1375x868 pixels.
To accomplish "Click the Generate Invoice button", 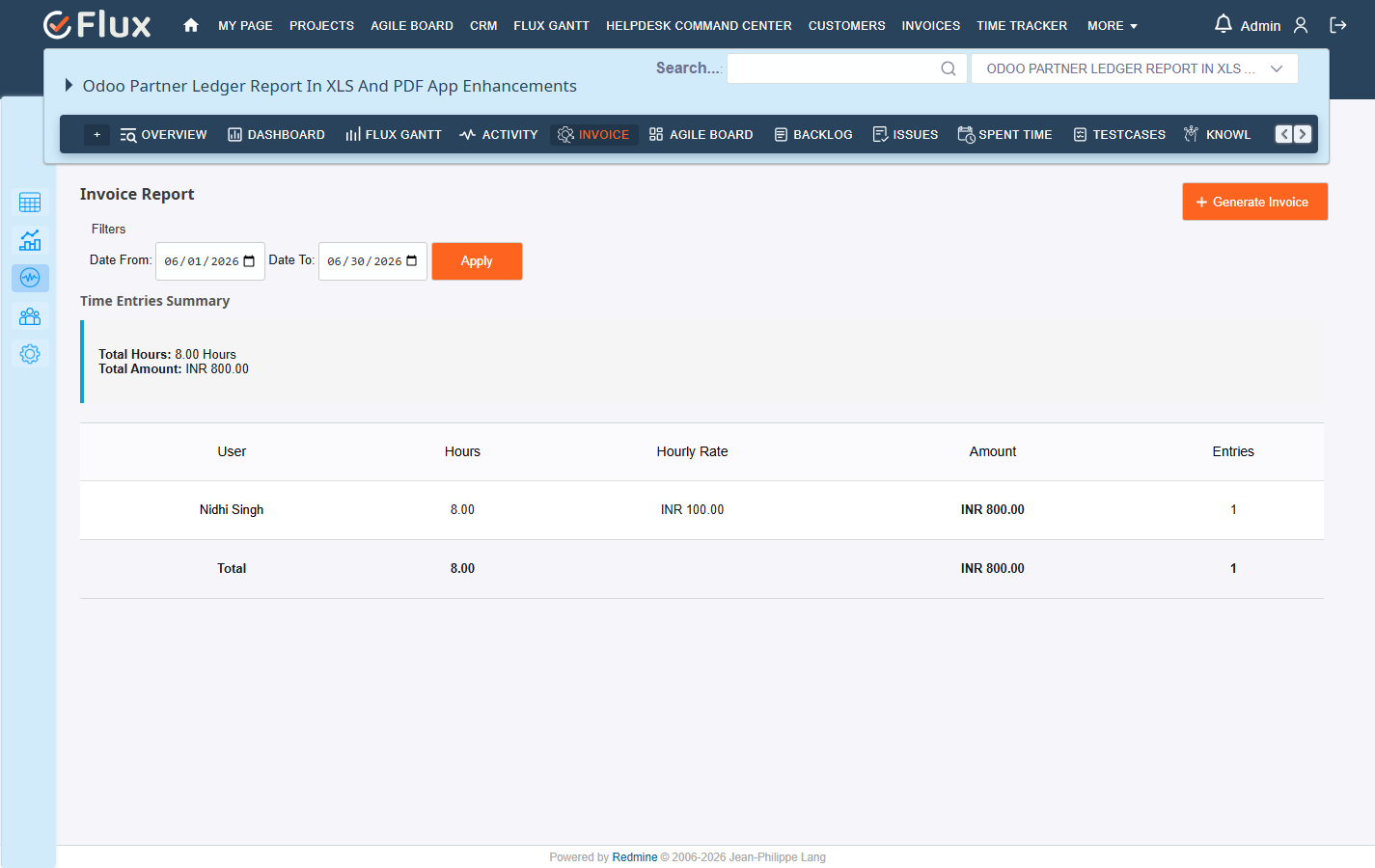I will pyautogui.click(x=1254, y=202).
